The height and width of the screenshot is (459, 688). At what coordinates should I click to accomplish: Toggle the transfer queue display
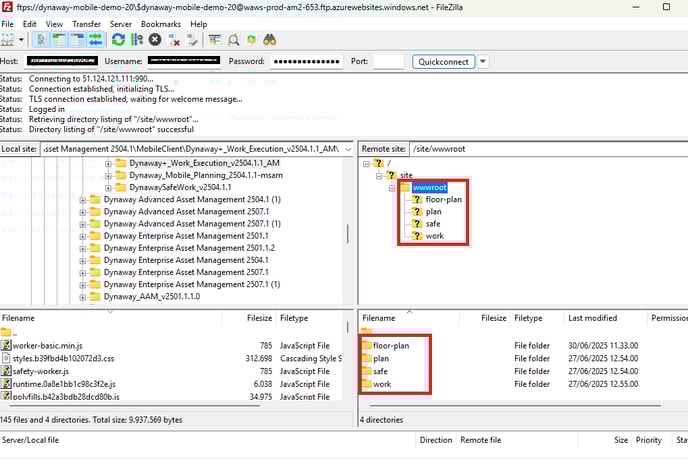coord(96,40)
